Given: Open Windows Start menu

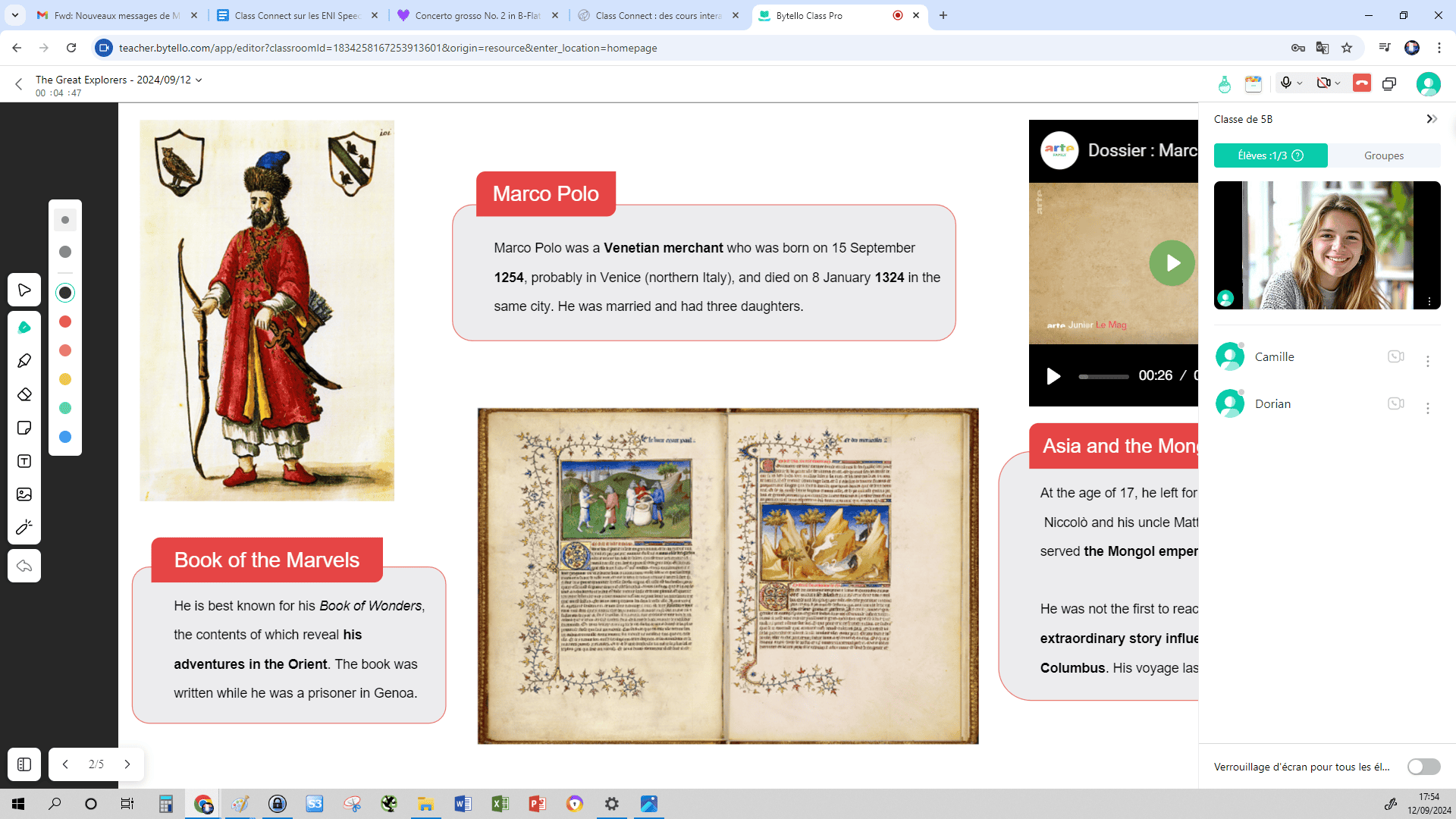Looking at the screenshot, I should pyautogui.click(x=18, y=804).
